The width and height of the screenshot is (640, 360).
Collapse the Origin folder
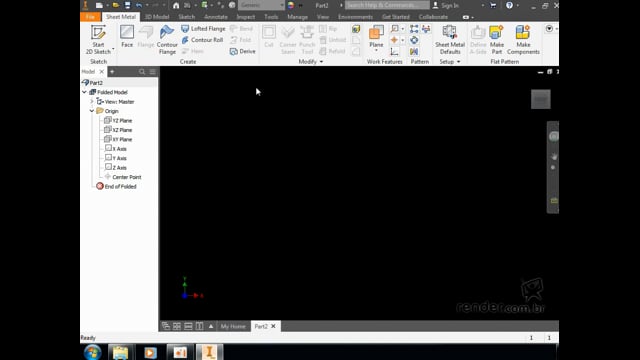point(92,111)
